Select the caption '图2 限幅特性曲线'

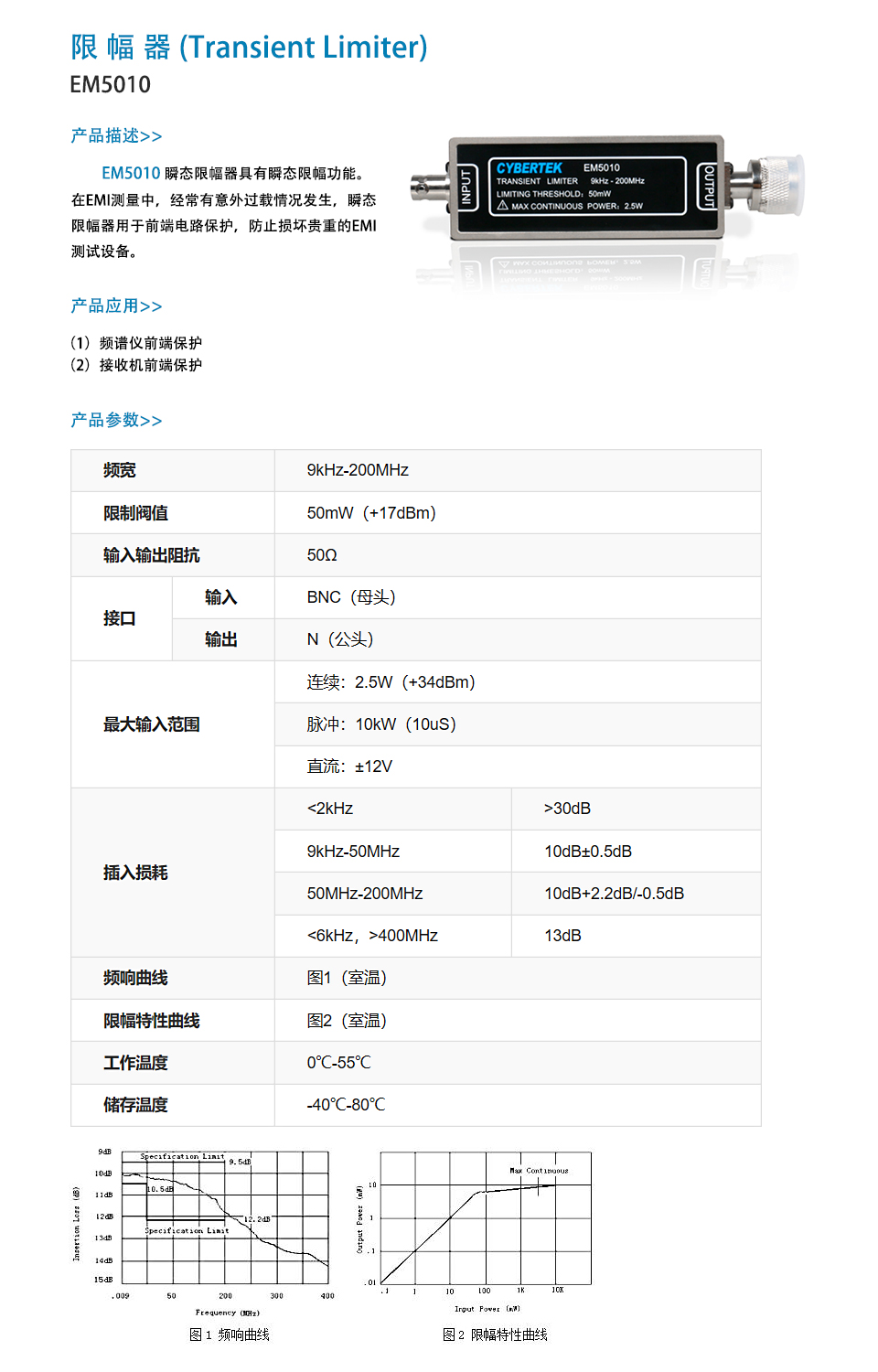[495, 1335]
